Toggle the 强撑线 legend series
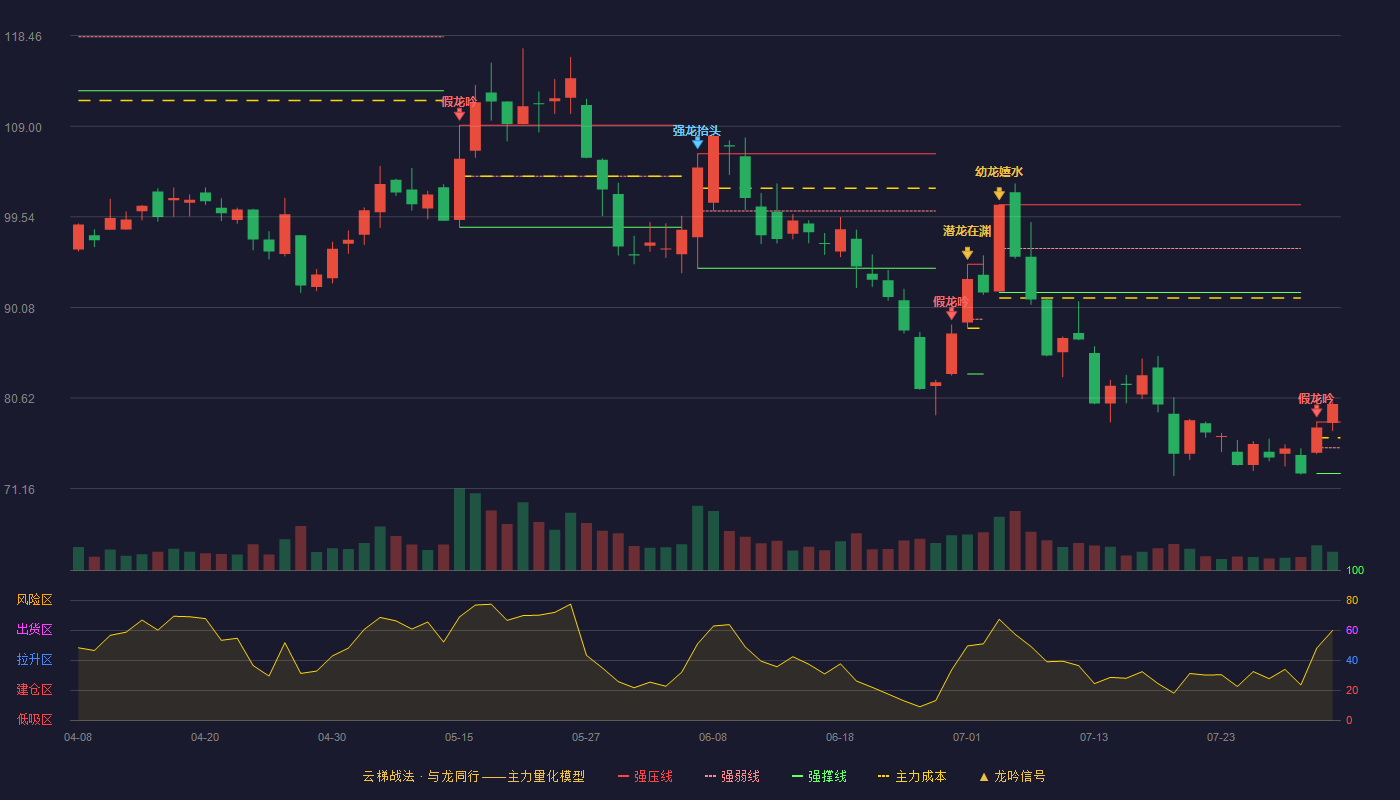The image size is (1400, 800). [819, 776]
